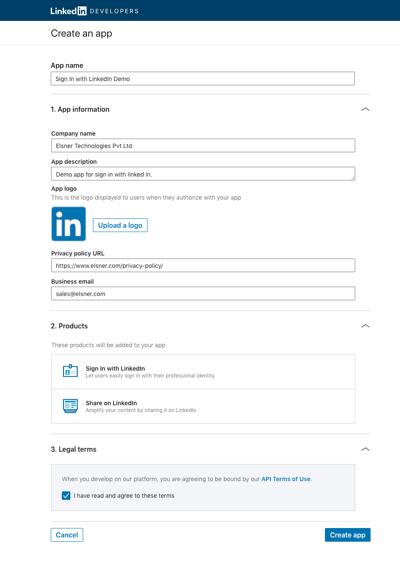
Task: Collapse the Products section chevron
Action: click(x=365, y=326)
